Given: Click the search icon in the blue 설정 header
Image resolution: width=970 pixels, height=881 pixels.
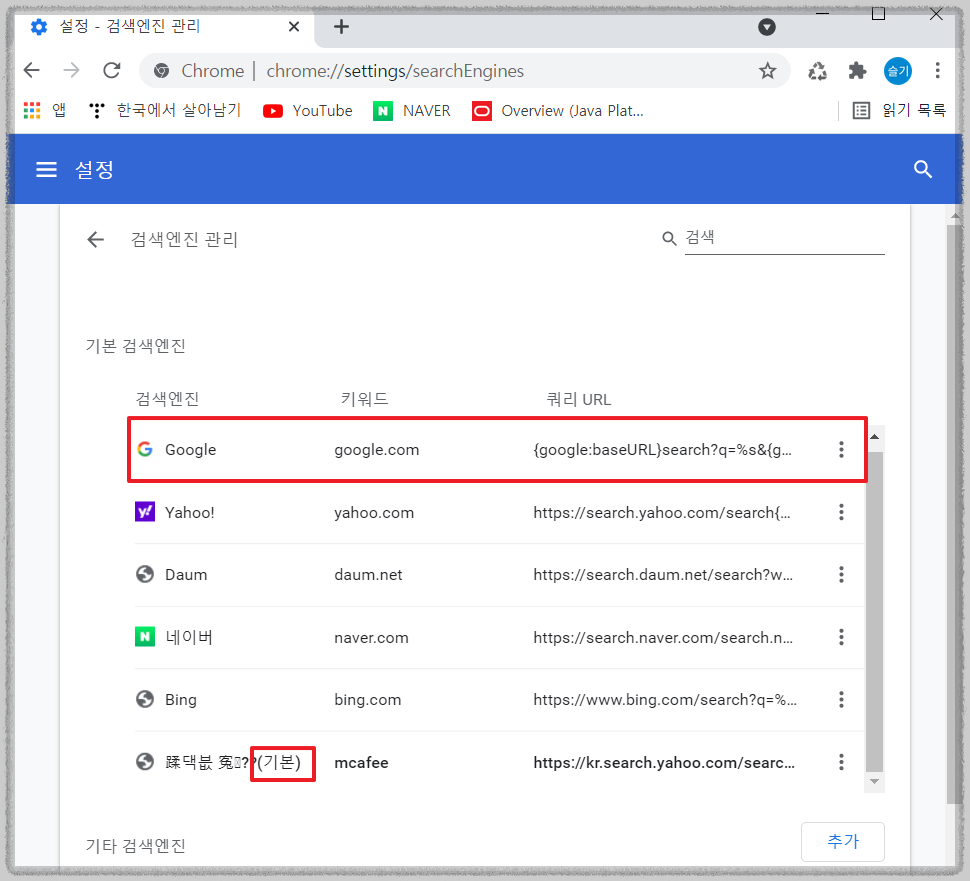Looking at the screenshot, I should [x=922, y=169].
